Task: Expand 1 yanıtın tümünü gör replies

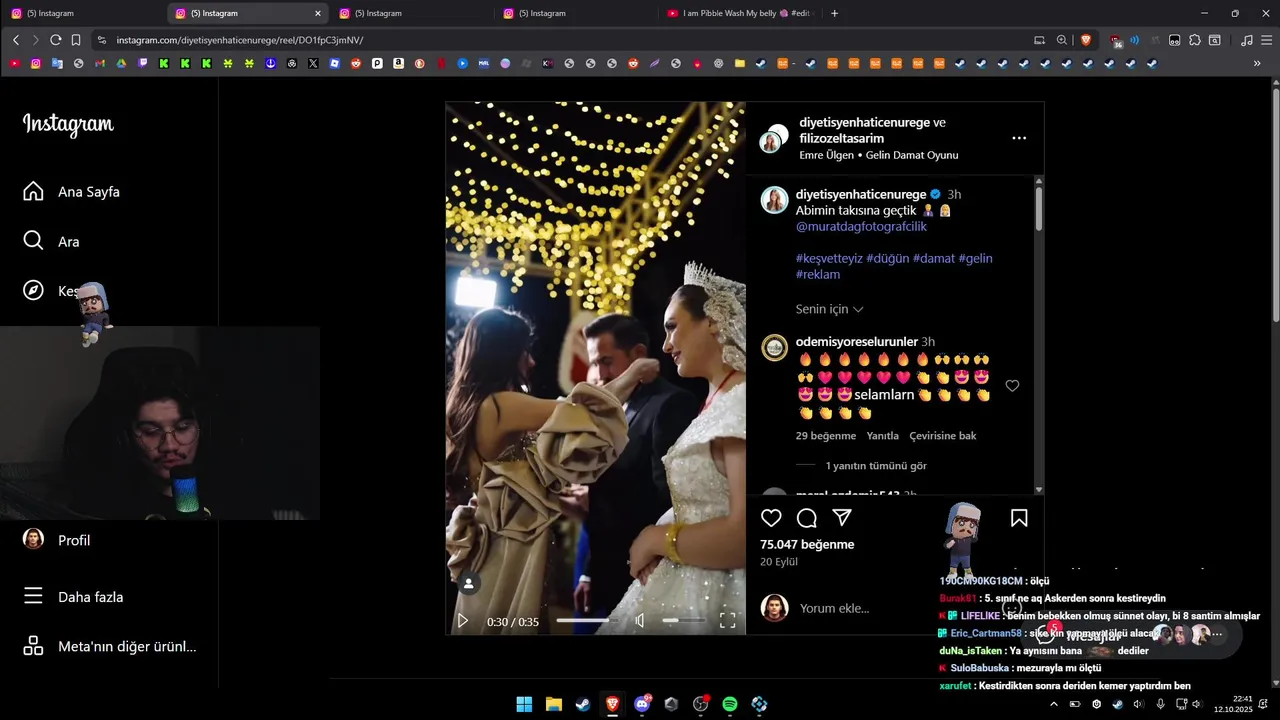Action: [x=876, y=466]
